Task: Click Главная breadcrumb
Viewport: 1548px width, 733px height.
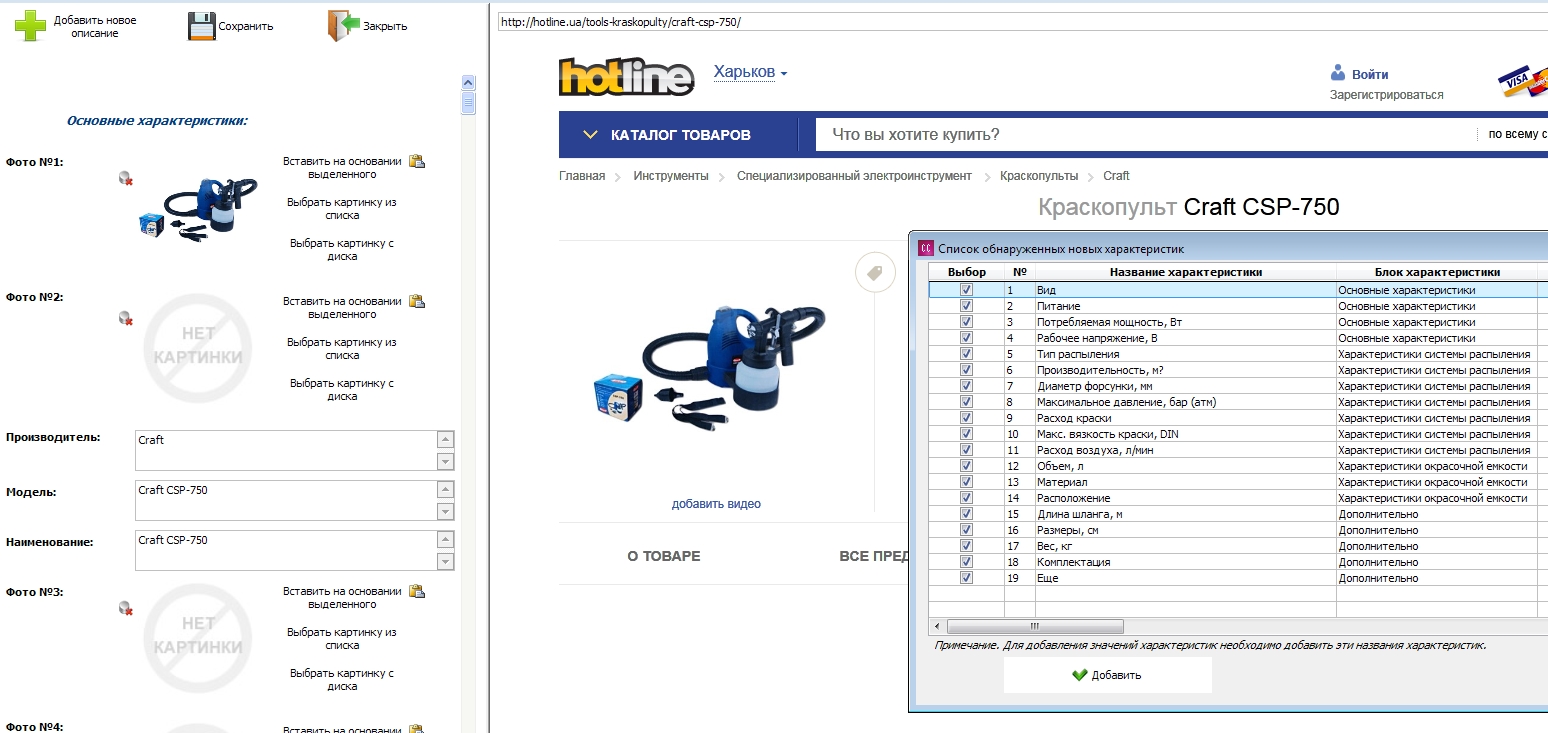Action: [582, 176]
